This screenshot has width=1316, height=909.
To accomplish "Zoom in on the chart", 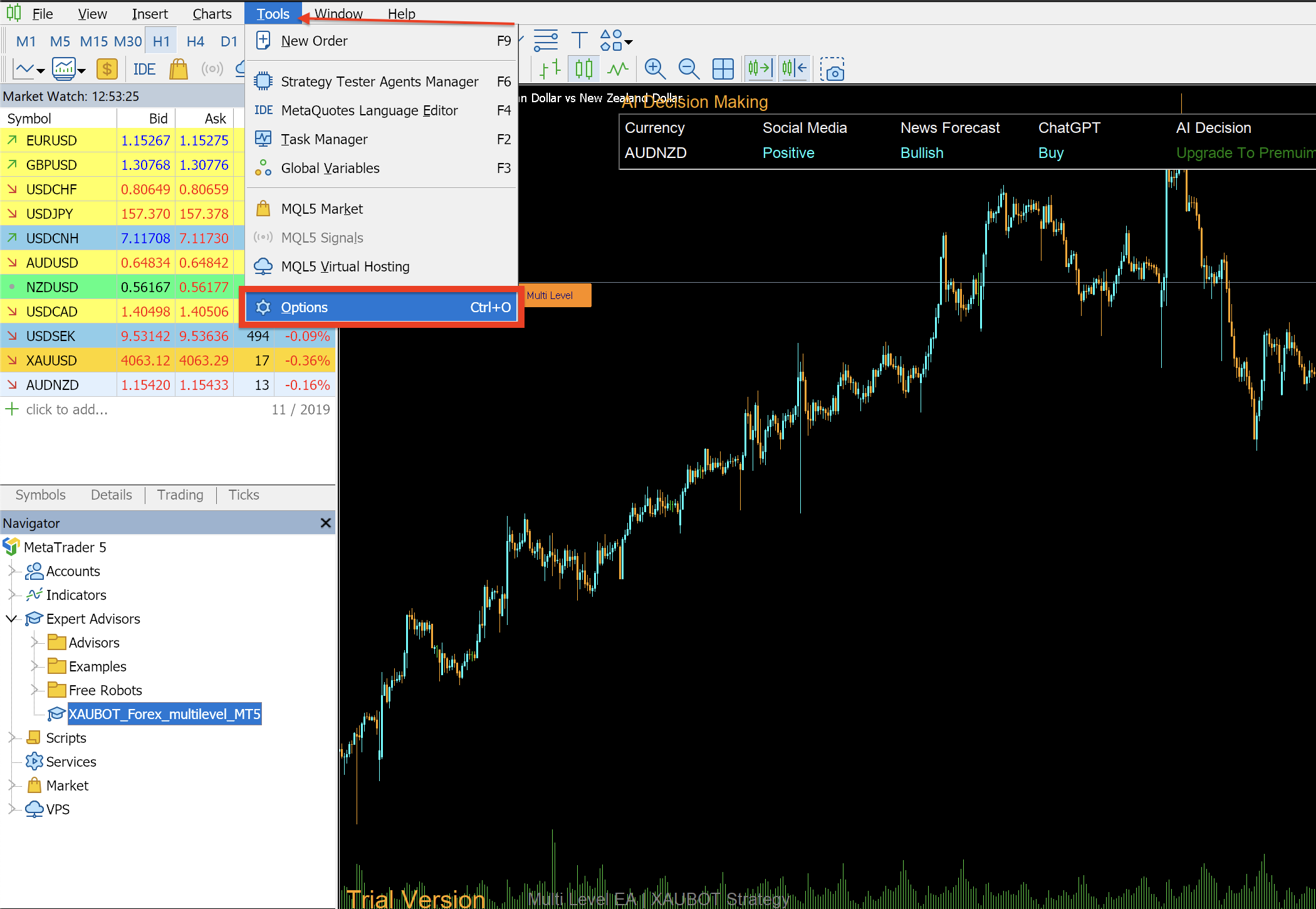I will point(655,68).
